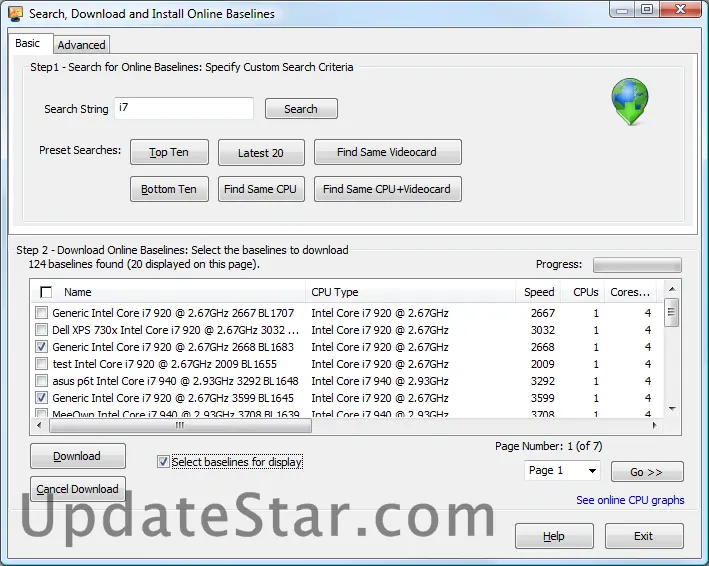Click the Search String input field
The height and width of the screenshot is (566, 709).
184,108
